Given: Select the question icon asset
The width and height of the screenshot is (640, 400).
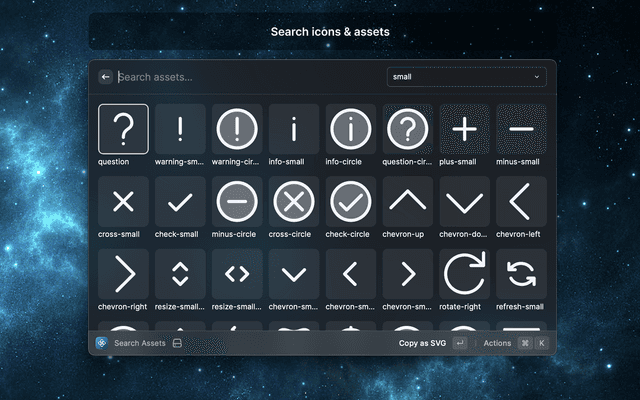Looking at the screenshot, I should point(123,129).
